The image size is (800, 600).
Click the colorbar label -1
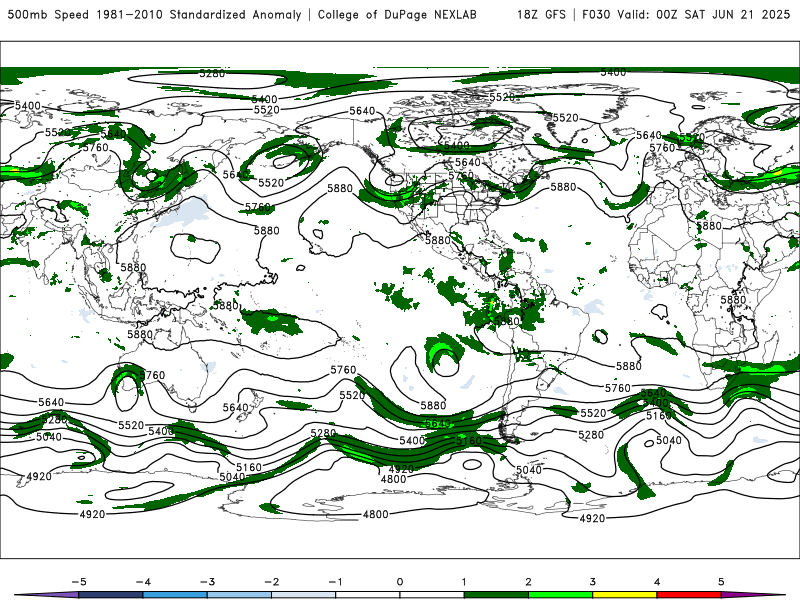[x=336, y=582]
